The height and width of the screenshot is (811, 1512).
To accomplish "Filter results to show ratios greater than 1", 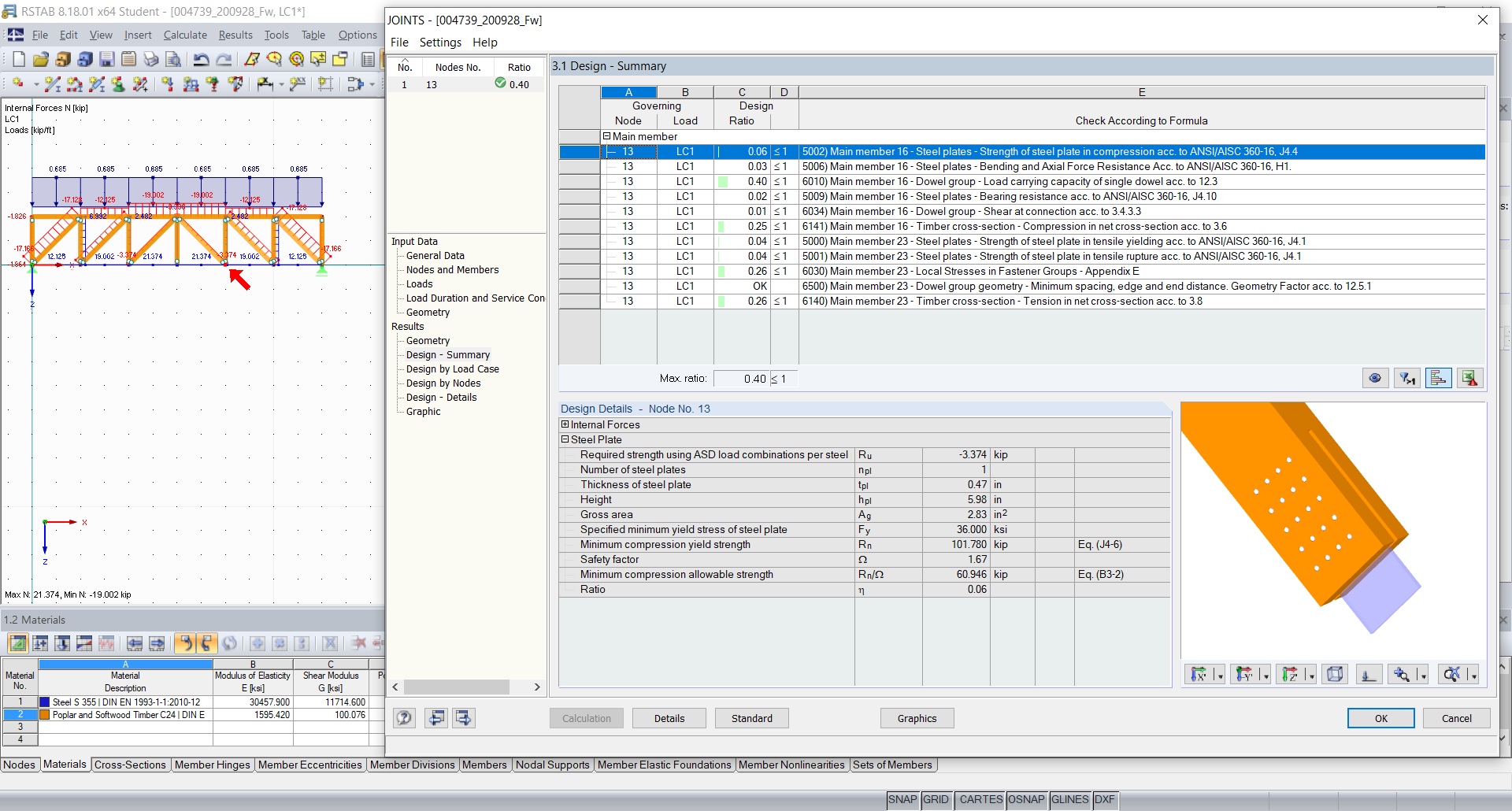I will [1407, 378].
